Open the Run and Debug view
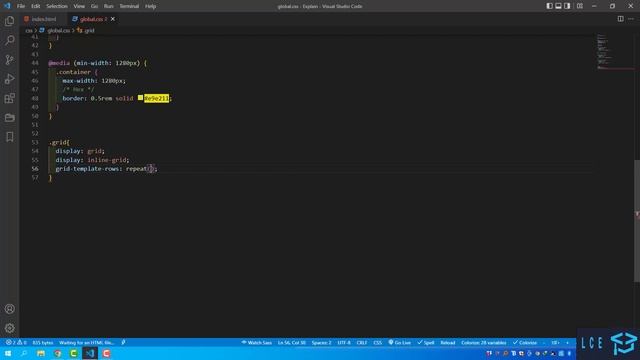 (x=9, y=79)
